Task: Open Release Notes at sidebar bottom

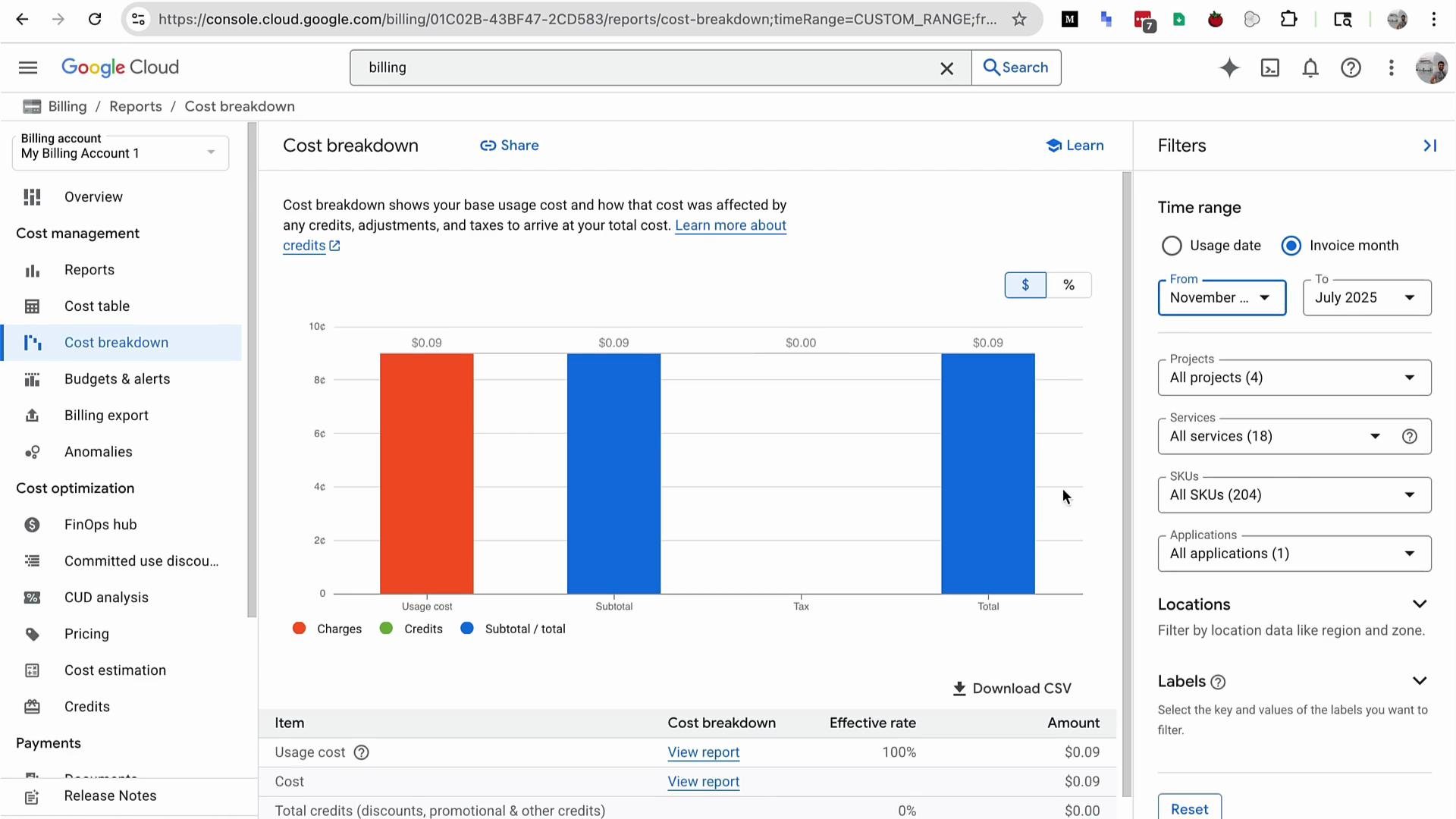Action: tap(121, 796)
